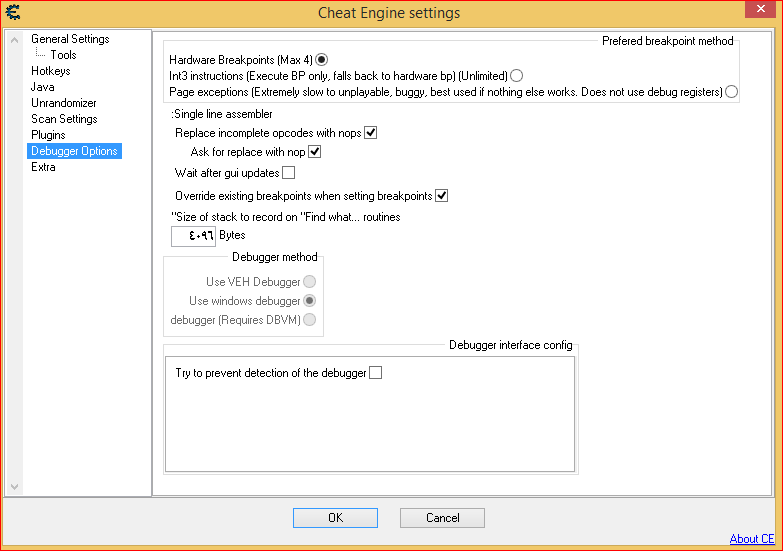Viewport: 783px width, 551px height.
Task: Choose Int3 instructions breakpoint method
Action: (x=516, y=75)
